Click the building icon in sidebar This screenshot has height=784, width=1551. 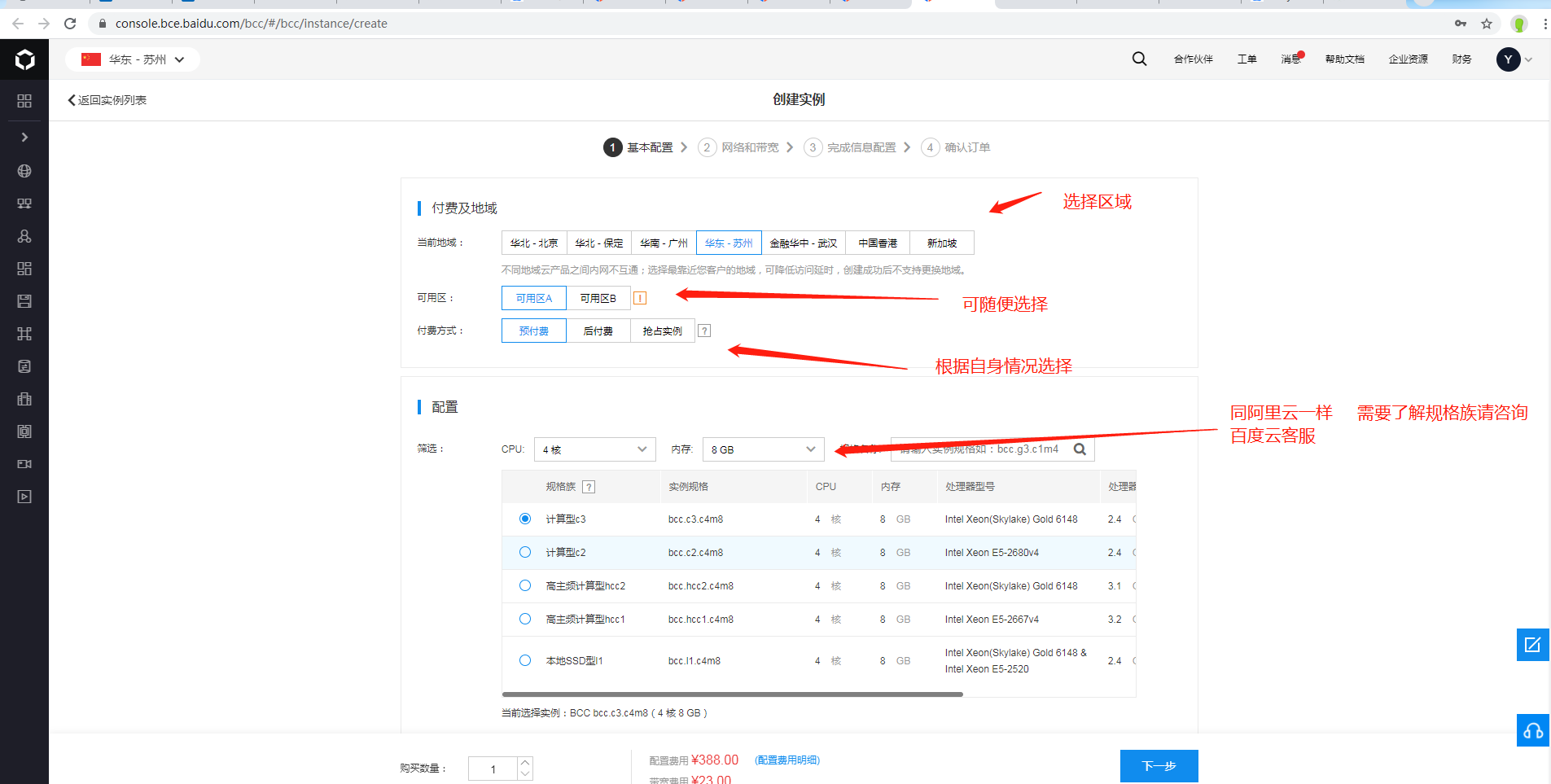click(24, 399)
